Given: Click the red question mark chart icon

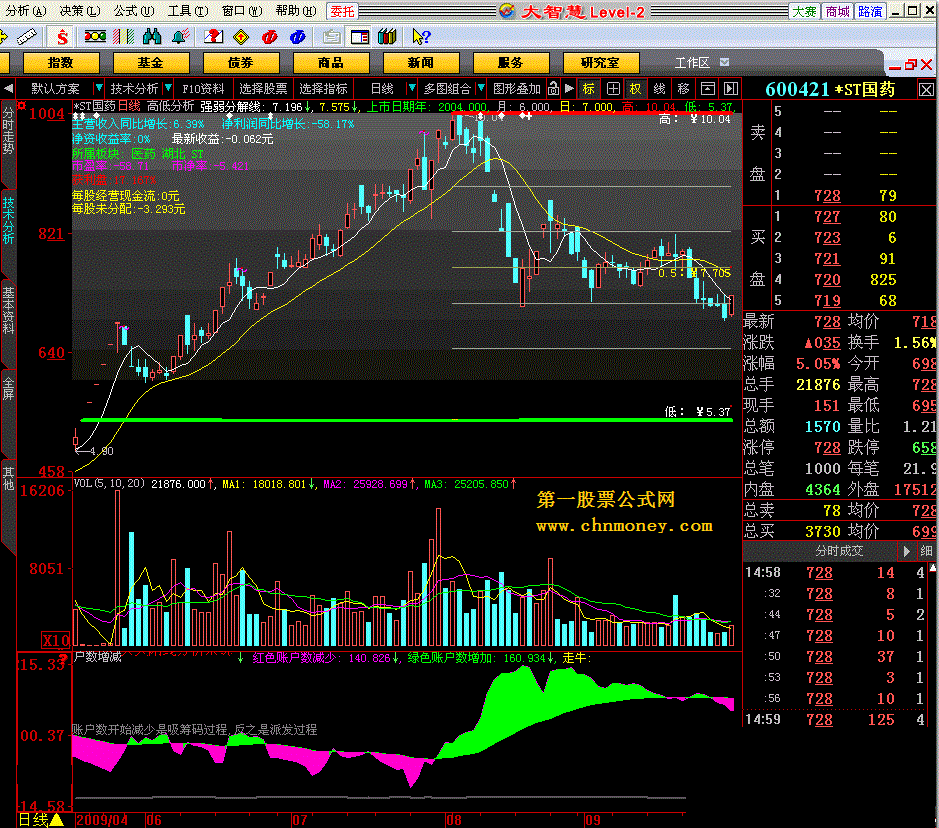Looking at the screenshot, I should pos(213,37).
